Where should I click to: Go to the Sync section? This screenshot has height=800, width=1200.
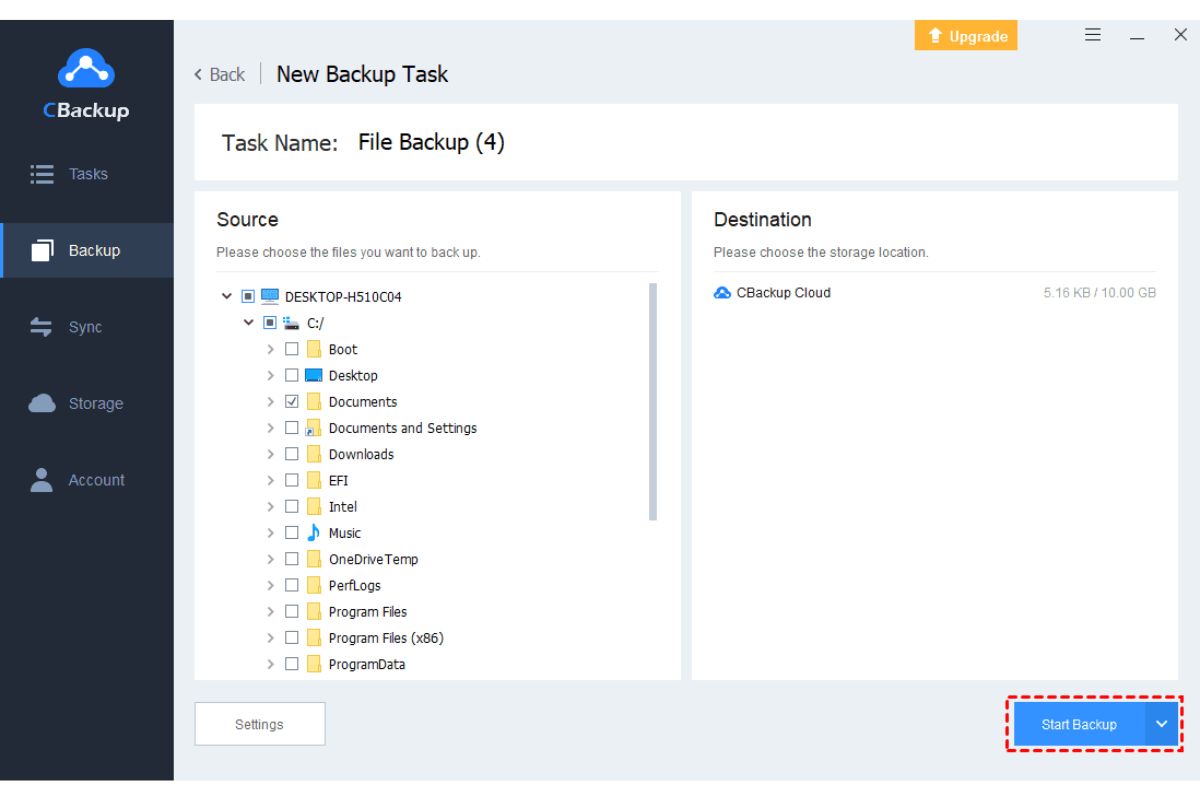(87, 327)
